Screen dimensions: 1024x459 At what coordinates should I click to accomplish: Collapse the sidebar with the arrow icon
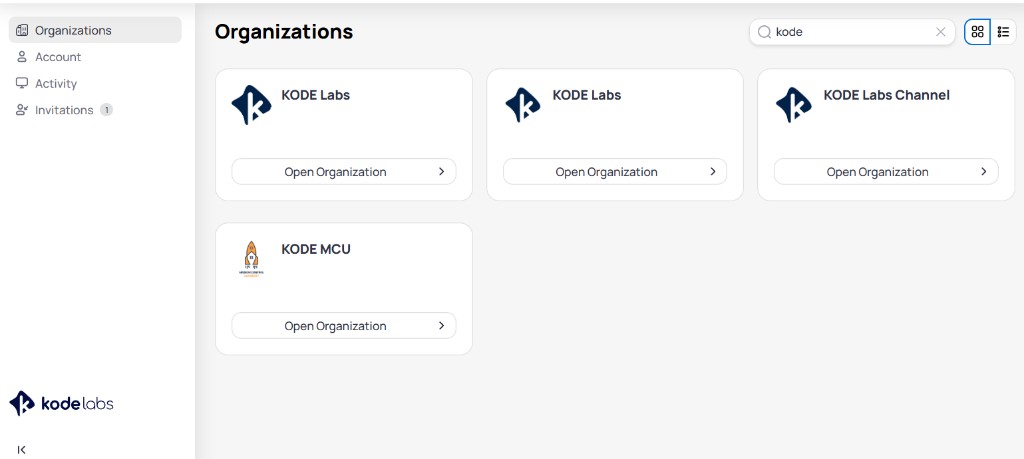pyautogui.click(x=22, y=450)
